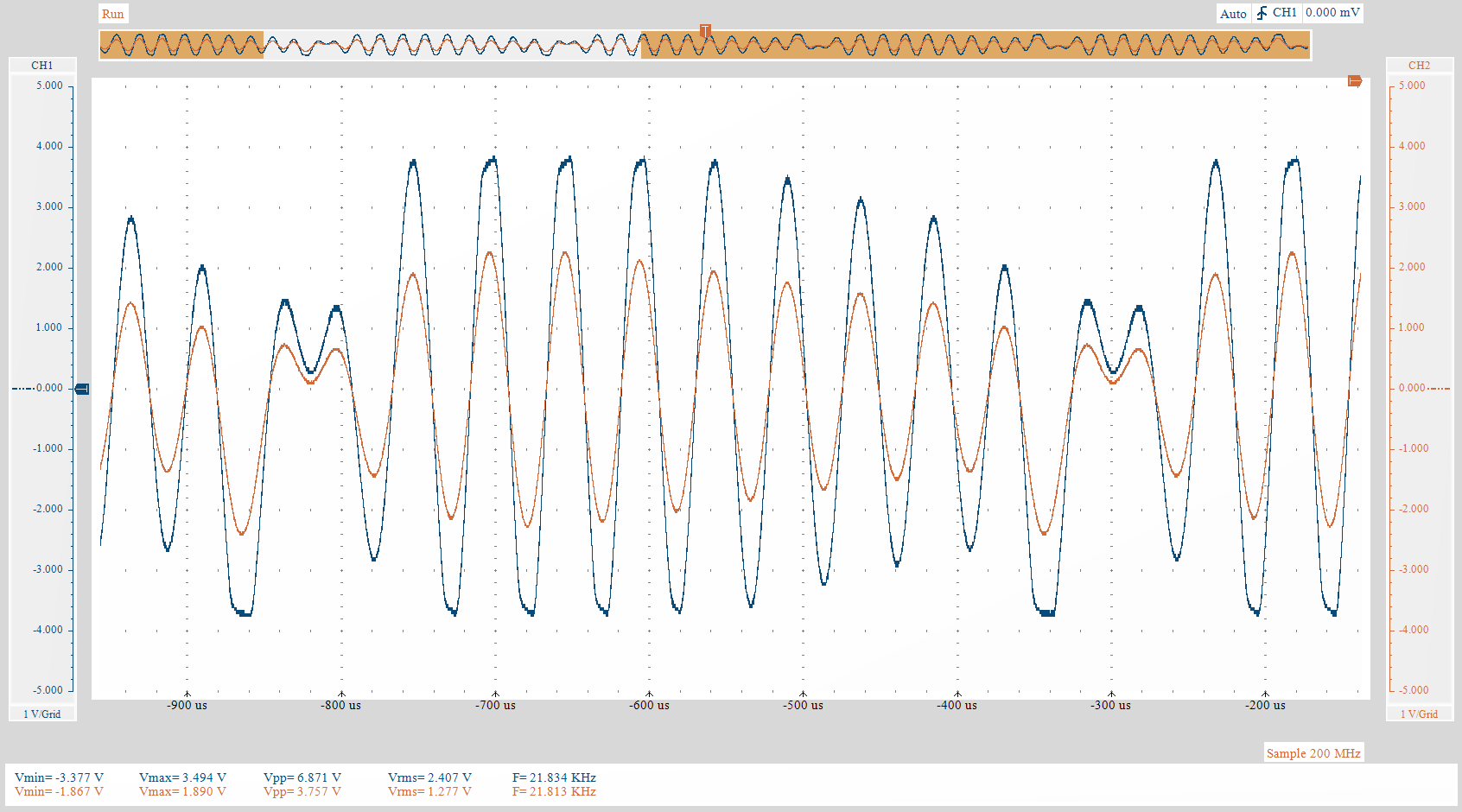Click the -800 us time axis label
This screenshot has height=812, width=1462.
point(341,706)
